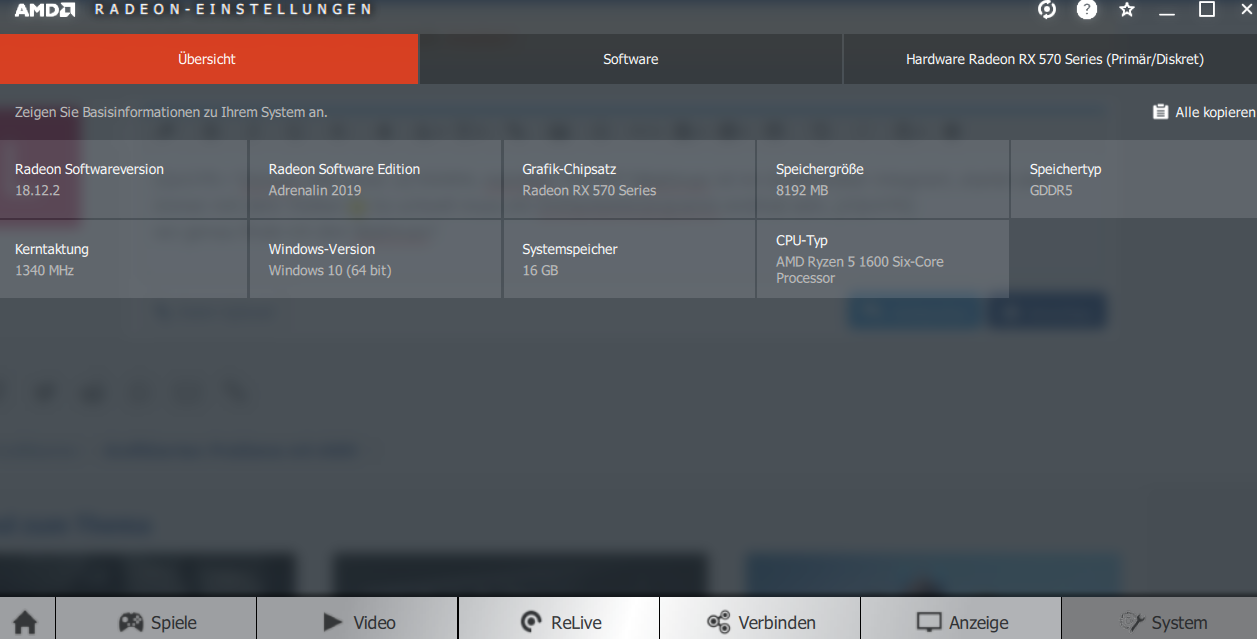Click the update notification icon in title bar
The image size is (1257, 639).
(x=1047, y=10)
